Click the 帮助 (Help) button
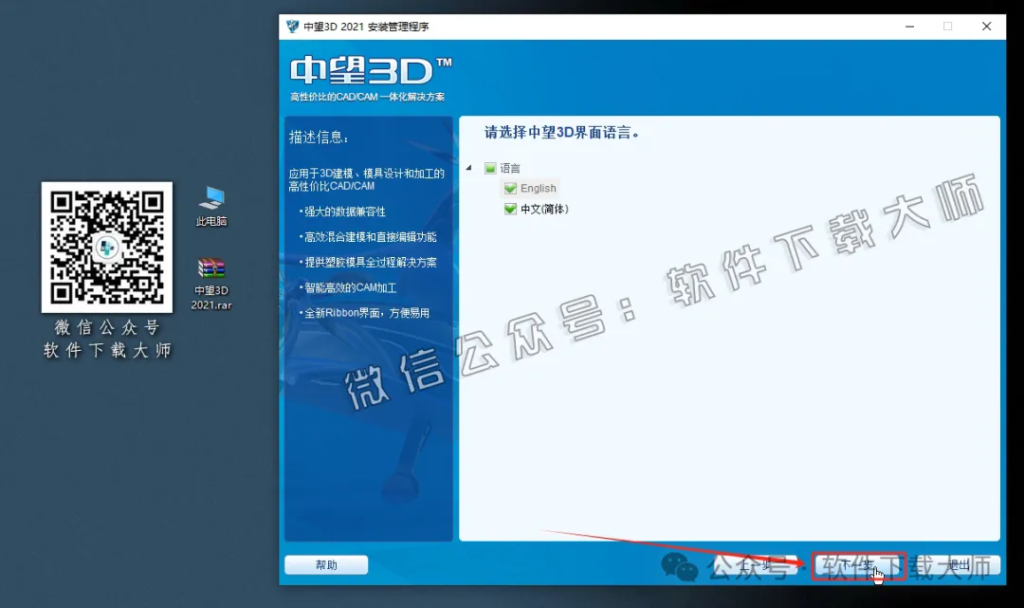 [x=326, y=565]
